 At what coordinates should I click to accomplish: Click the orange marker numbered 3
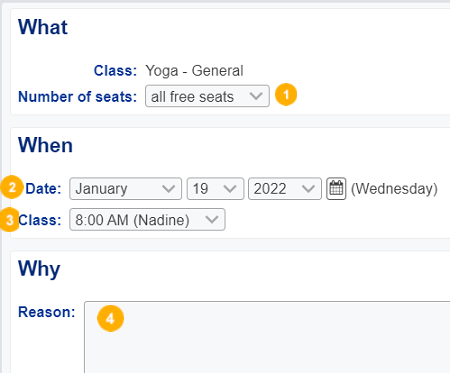point(10,220)
